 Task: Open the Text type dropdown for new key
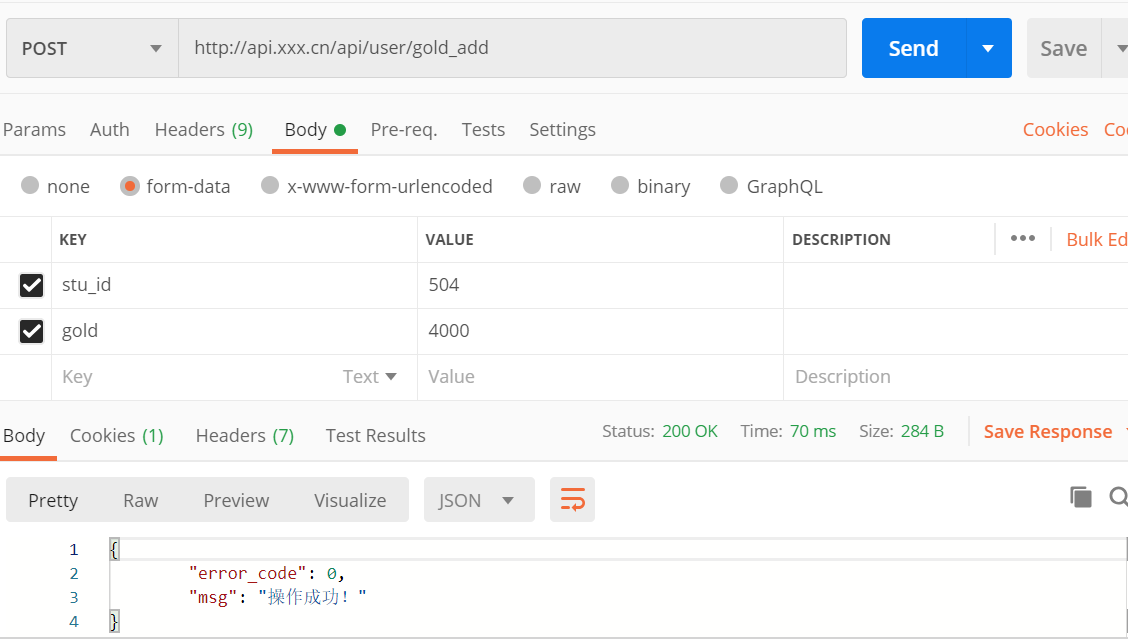tap(370, 377)
